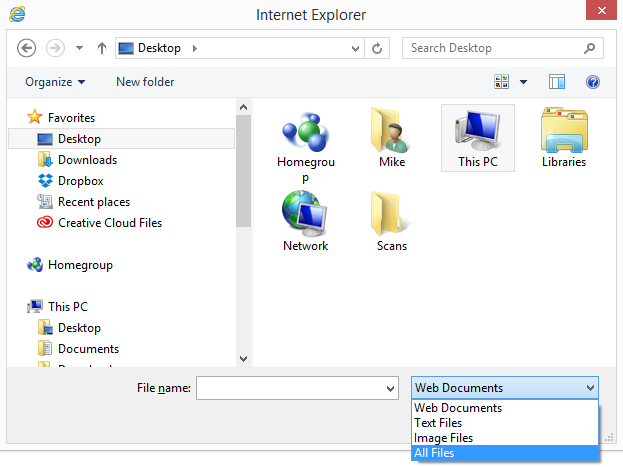The image size is (623, 467).
Task: Refresh the Desktop folder view
Action: click(x=377, y=48)
